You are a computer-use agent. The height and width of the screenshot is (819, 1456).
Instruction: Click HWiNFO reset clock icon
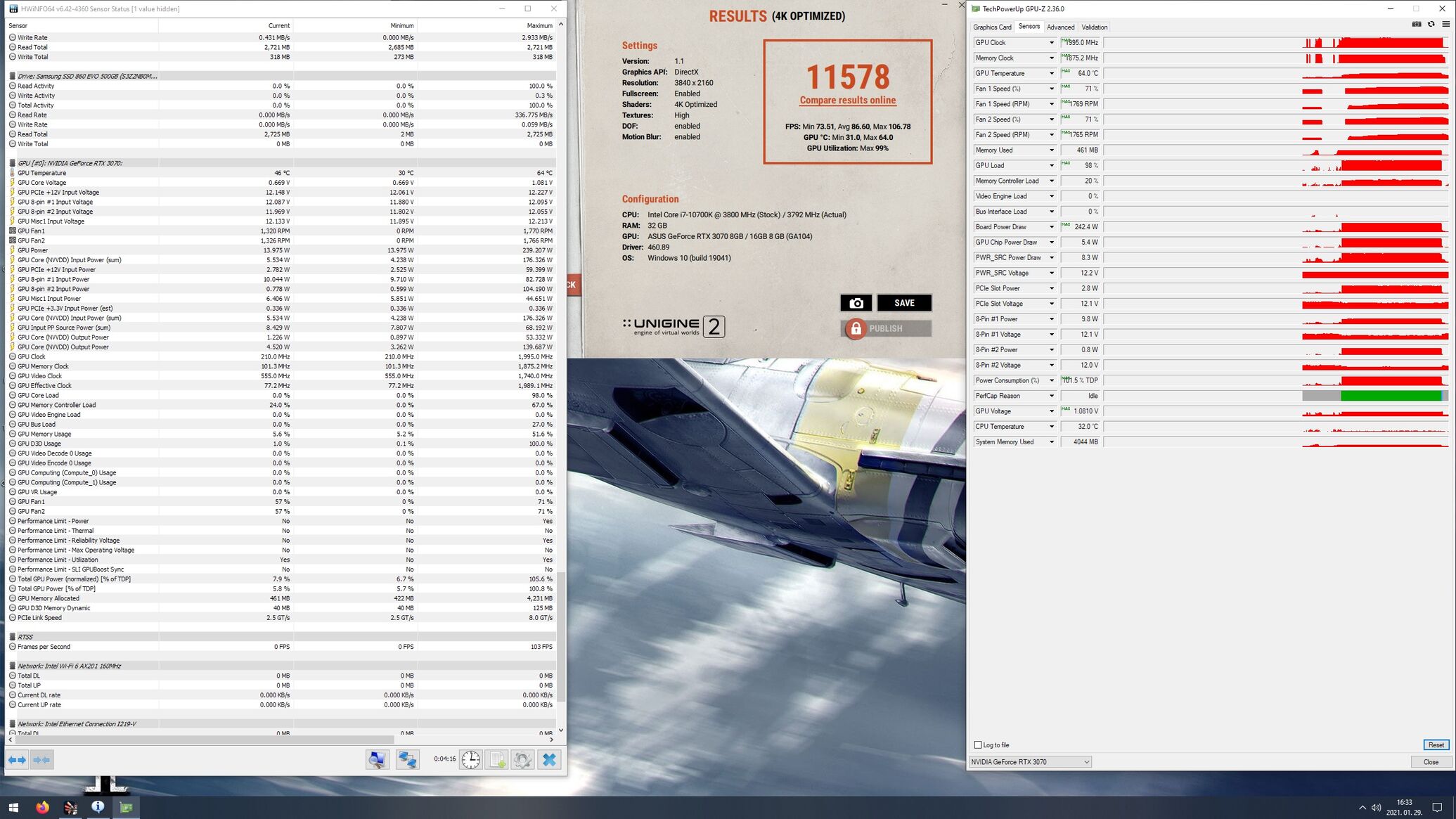pyautogui.click(x=470, y=759)
